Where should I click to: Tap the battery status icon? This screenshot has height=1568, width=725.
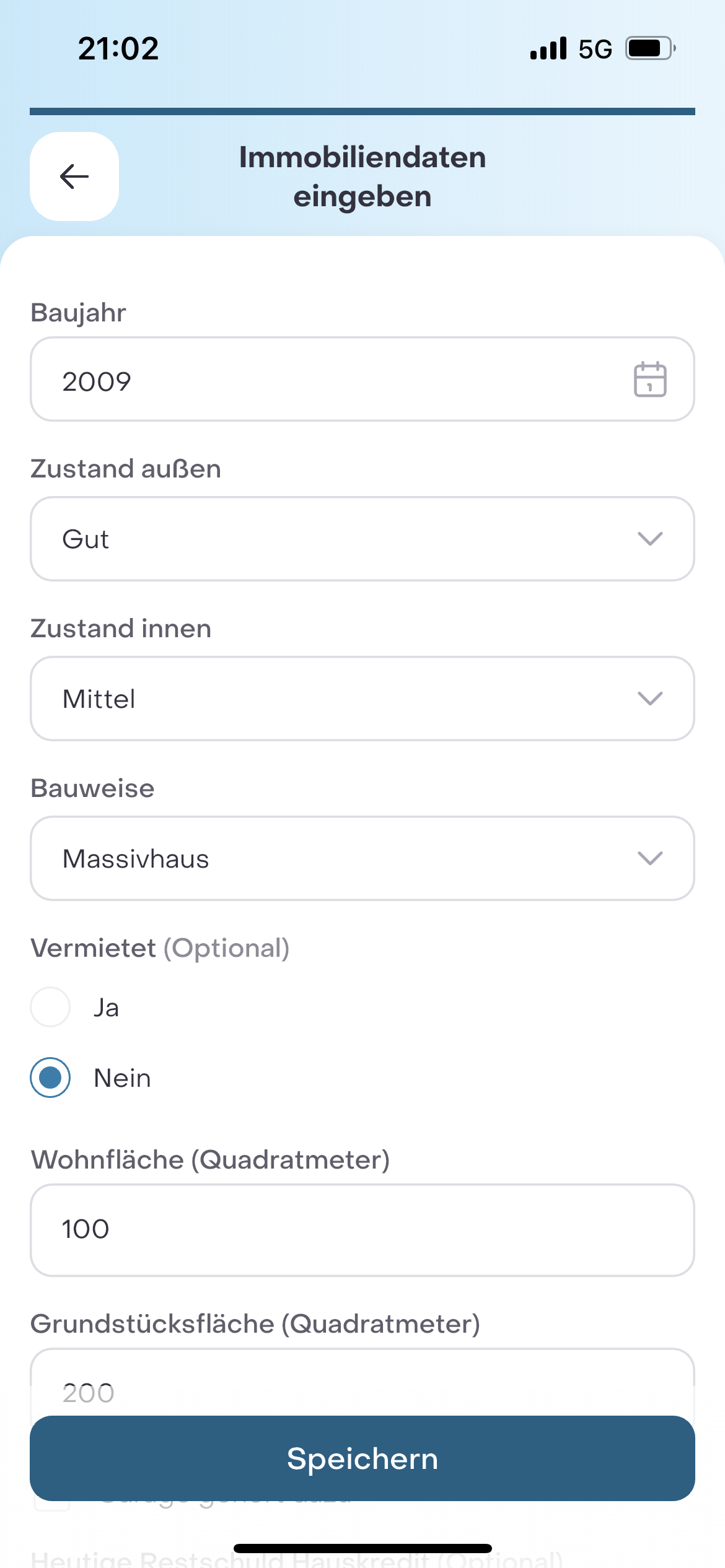tap(649, 48)
